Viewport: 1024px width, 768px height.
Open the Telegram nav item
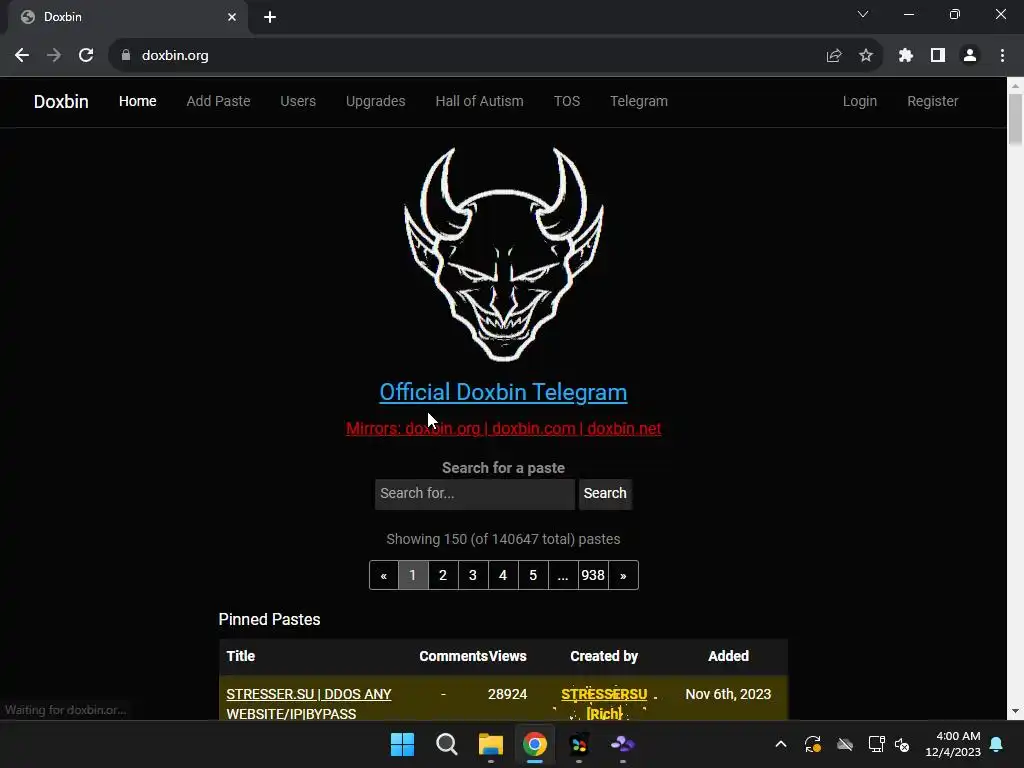pos(639,101)
